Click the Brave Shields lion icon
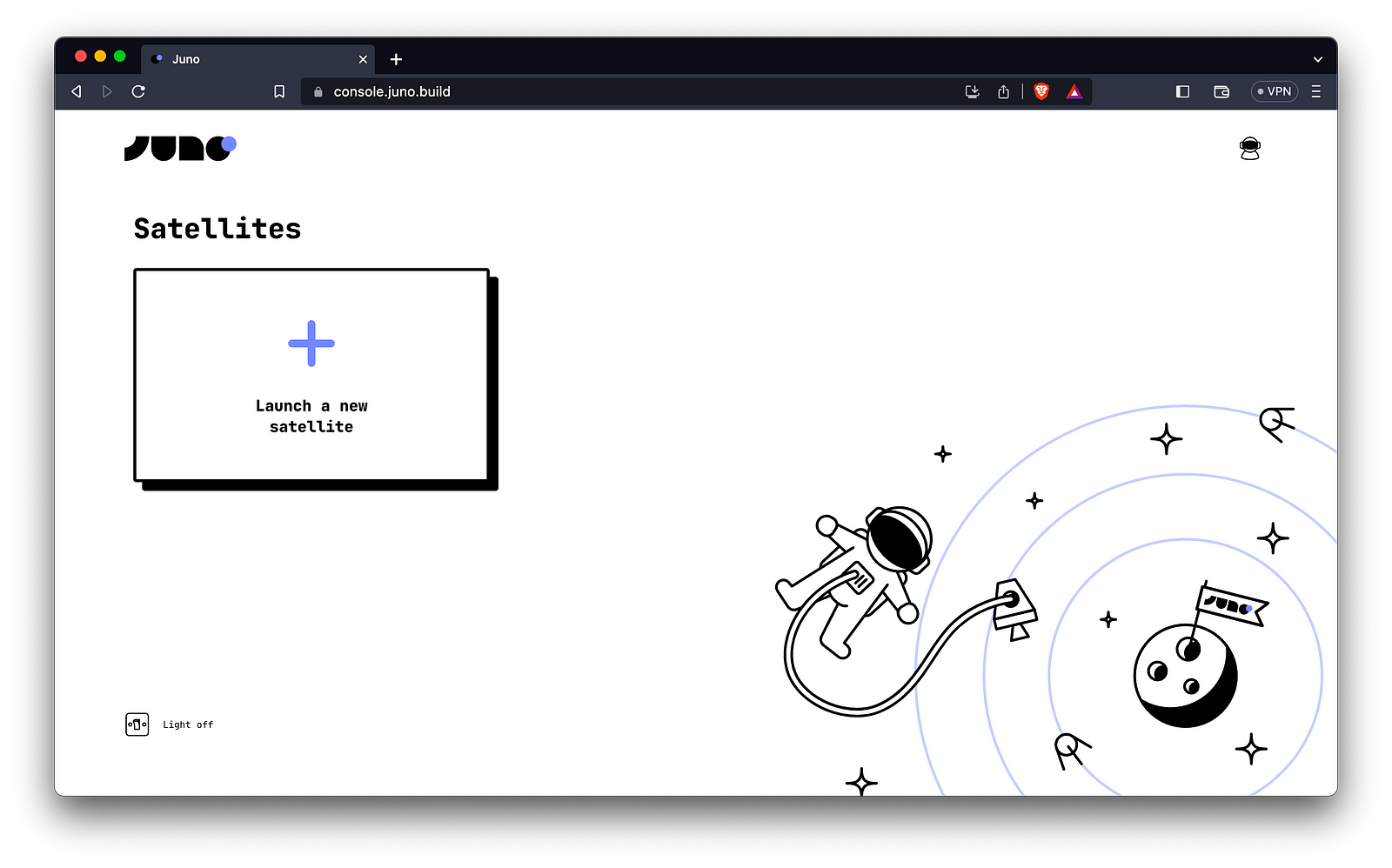Viewport: 1392px width, 868px height. tap(1041, 90)
